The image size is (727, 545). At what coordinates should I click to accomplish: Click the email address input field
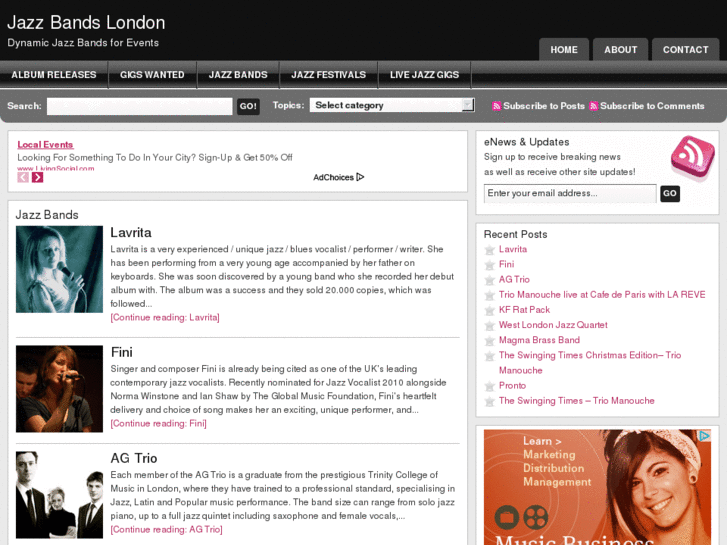570,193
